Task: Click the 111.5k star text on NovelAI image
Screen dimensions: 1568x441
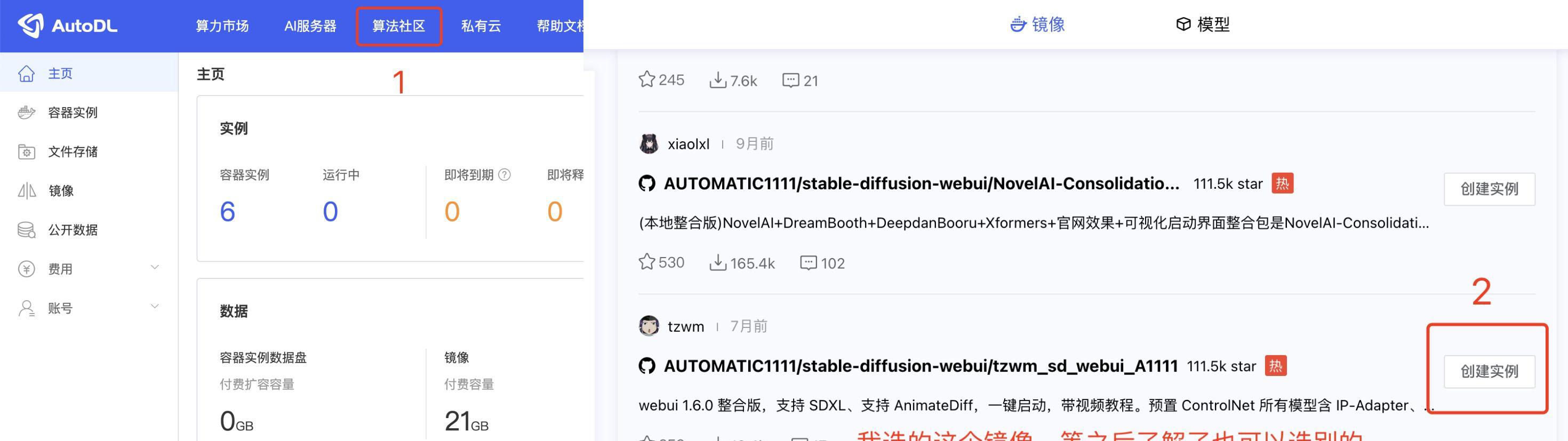Action: [1228, 183]
